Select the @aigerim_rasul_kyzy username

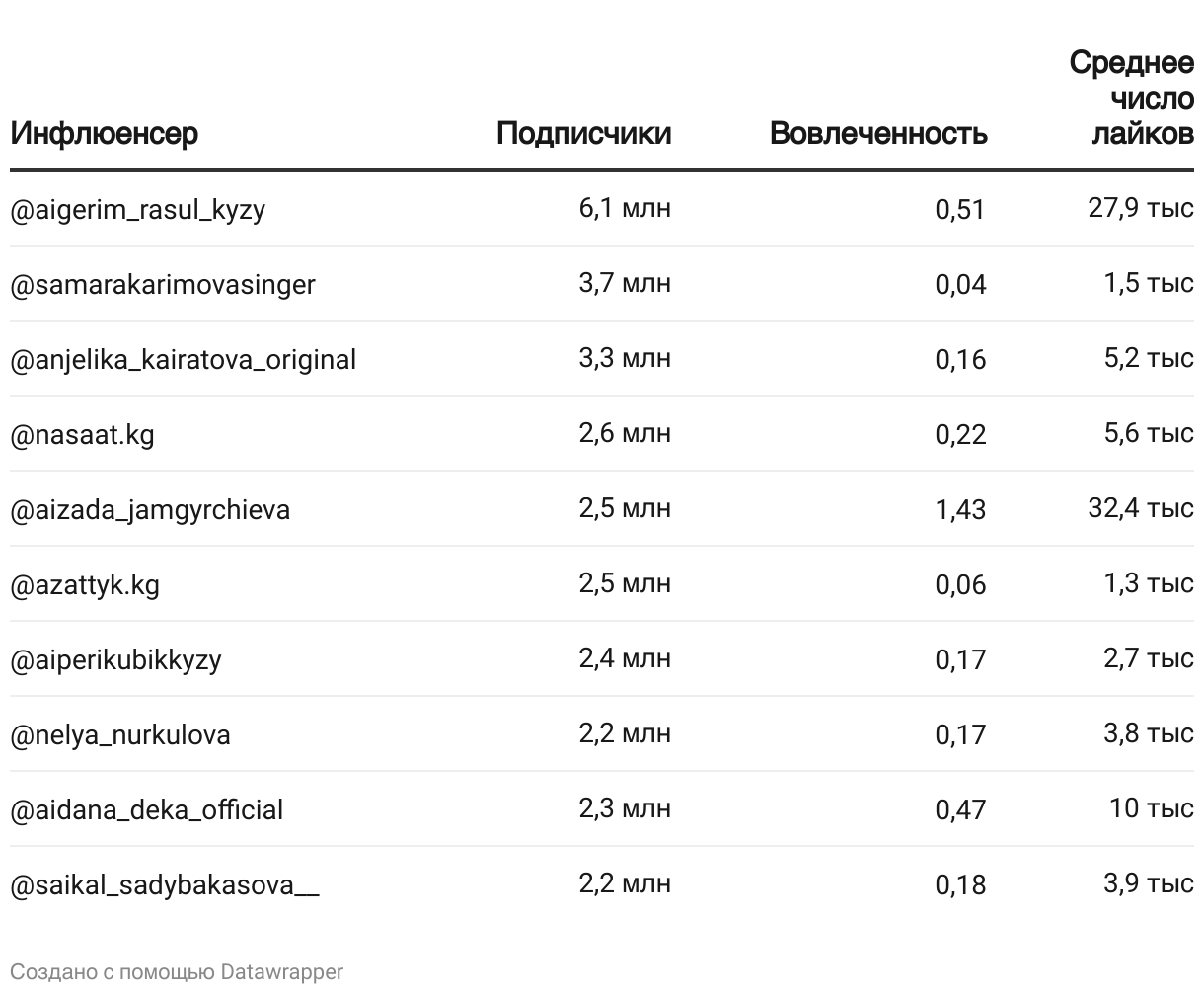click(x=138, y=210)
